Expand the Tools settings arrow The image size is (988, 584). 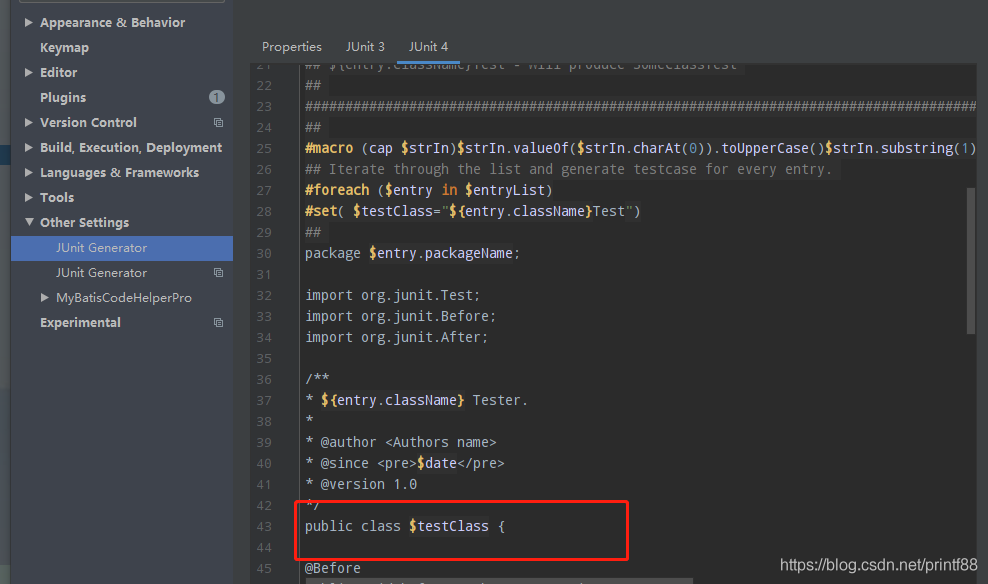click(x=29, y=198)
